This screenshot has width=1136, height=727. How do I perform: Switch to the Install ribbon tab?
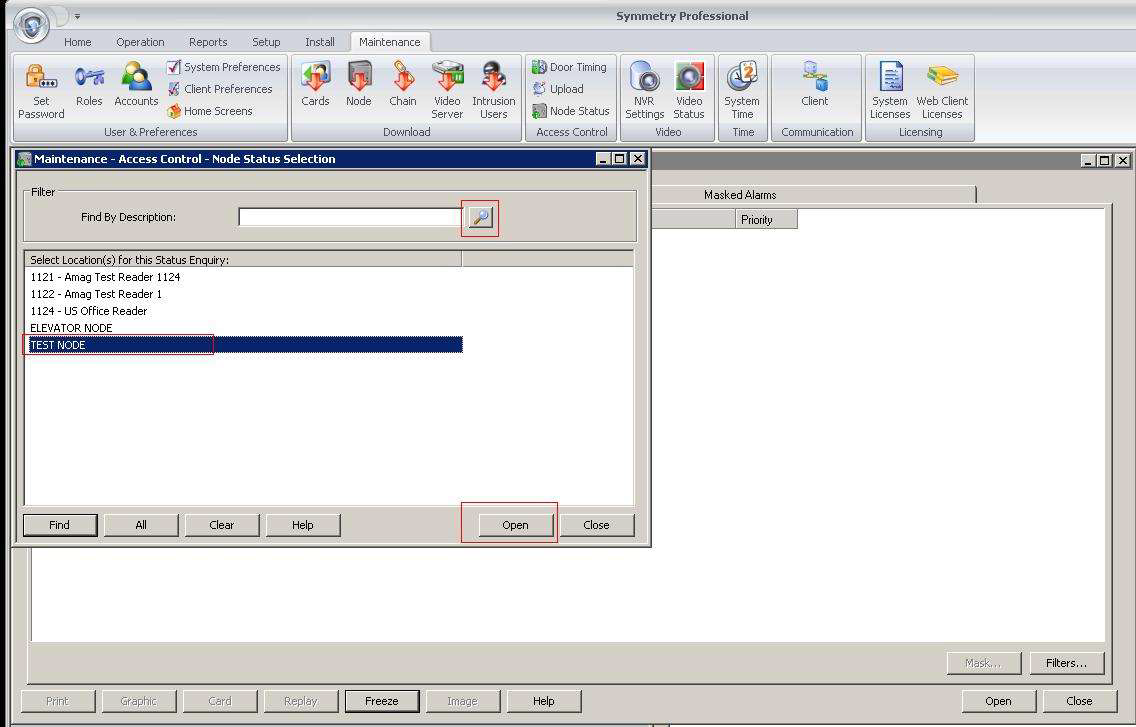click(320, 42)
